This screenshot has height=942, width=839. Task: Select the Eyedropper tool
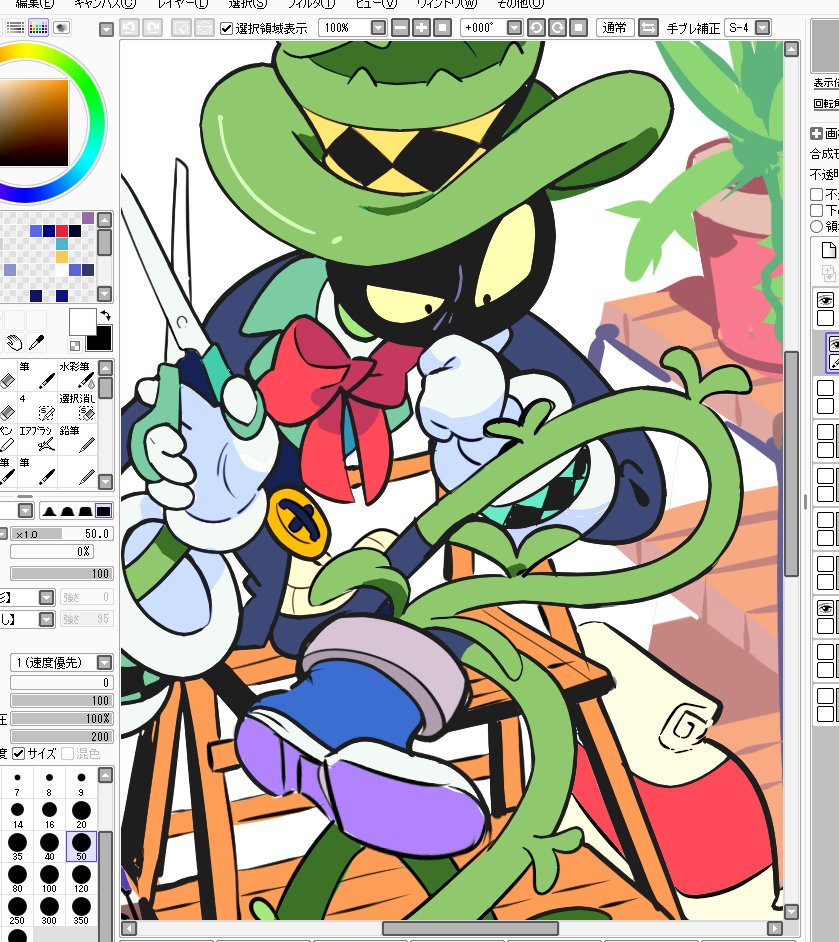click(37, 343)
